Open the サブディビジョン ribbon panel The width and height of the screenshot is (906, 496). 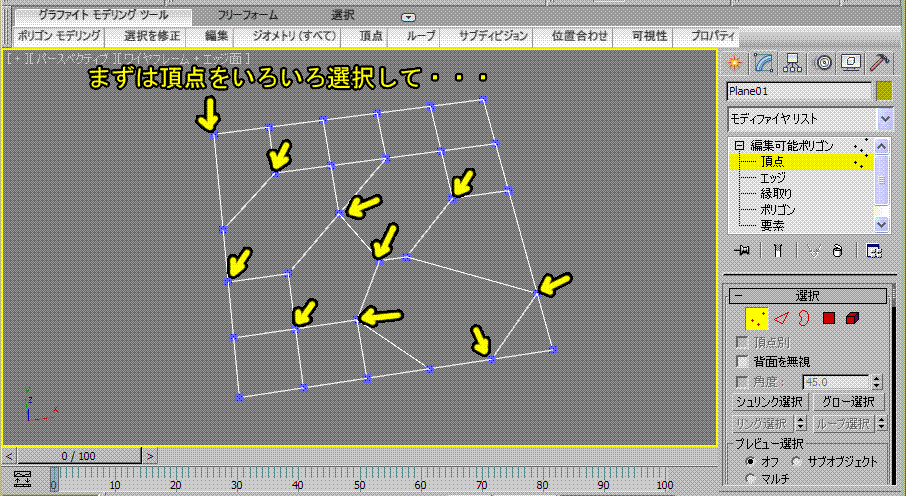tap(493, 36)
